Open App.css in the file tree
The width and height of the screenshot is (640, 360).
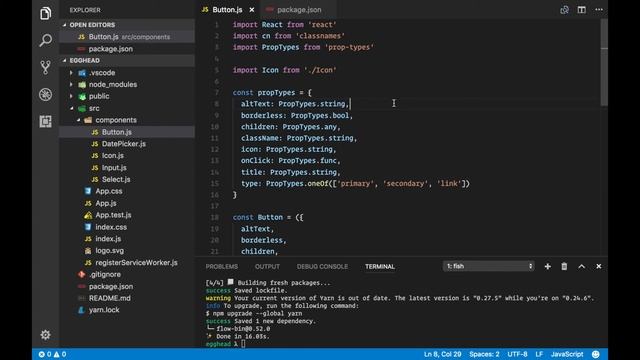pos(127,191)
